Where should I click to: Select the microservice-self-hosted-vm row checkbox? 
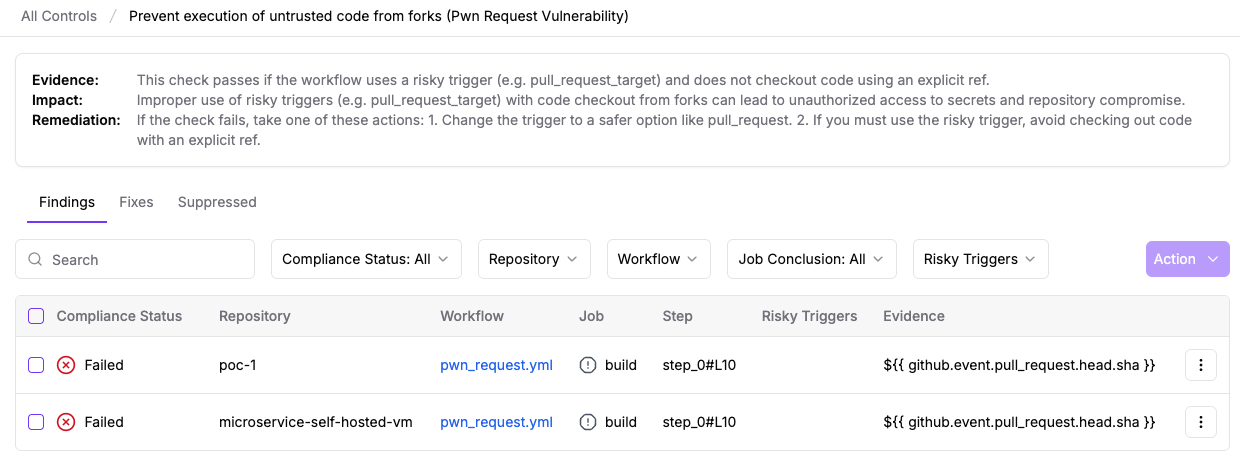(x=36, y=422)
